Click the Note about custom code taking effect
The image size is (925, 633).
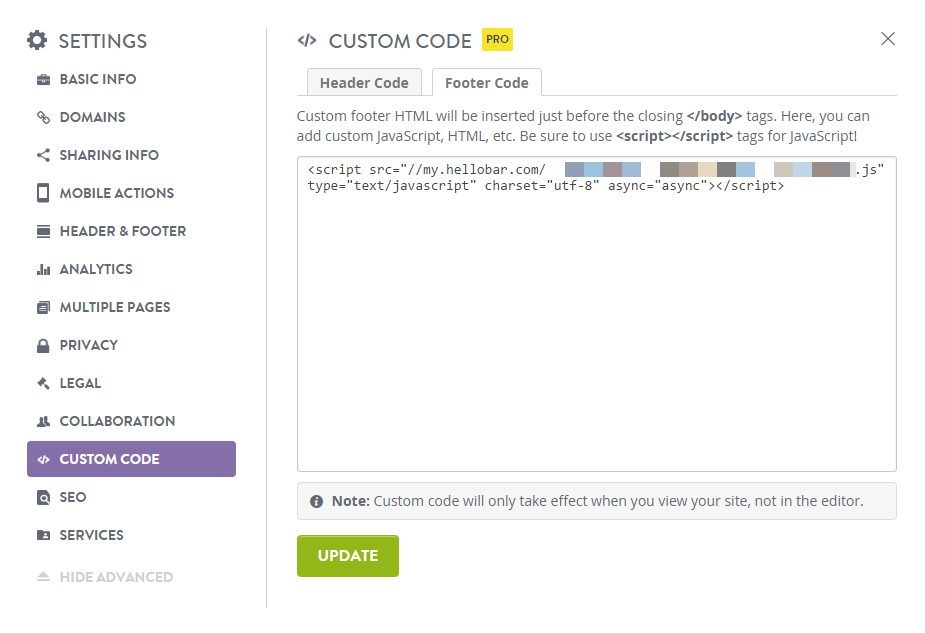click(598, 501)
